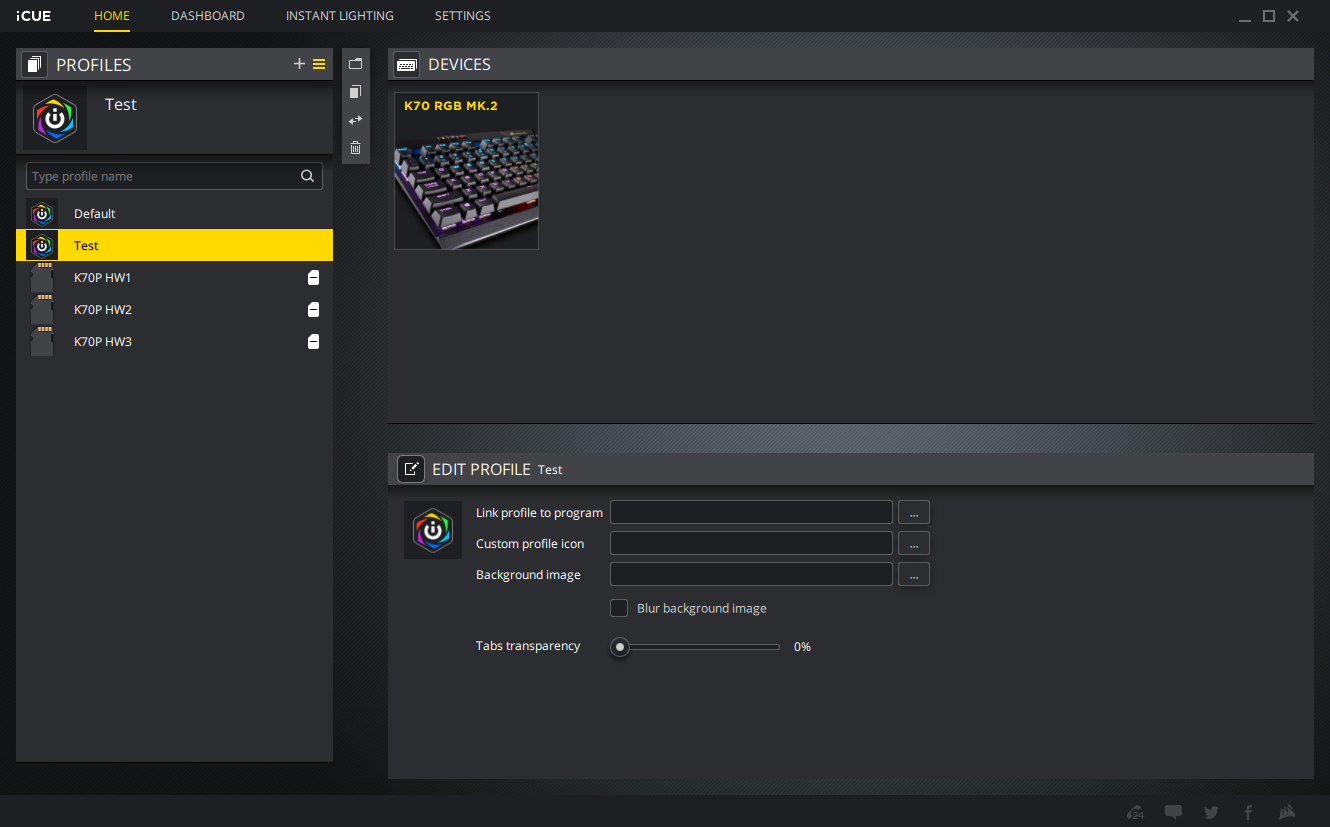Select the Default profile
This screenshot has width=1330, height=827.
[x=174, y=213]
